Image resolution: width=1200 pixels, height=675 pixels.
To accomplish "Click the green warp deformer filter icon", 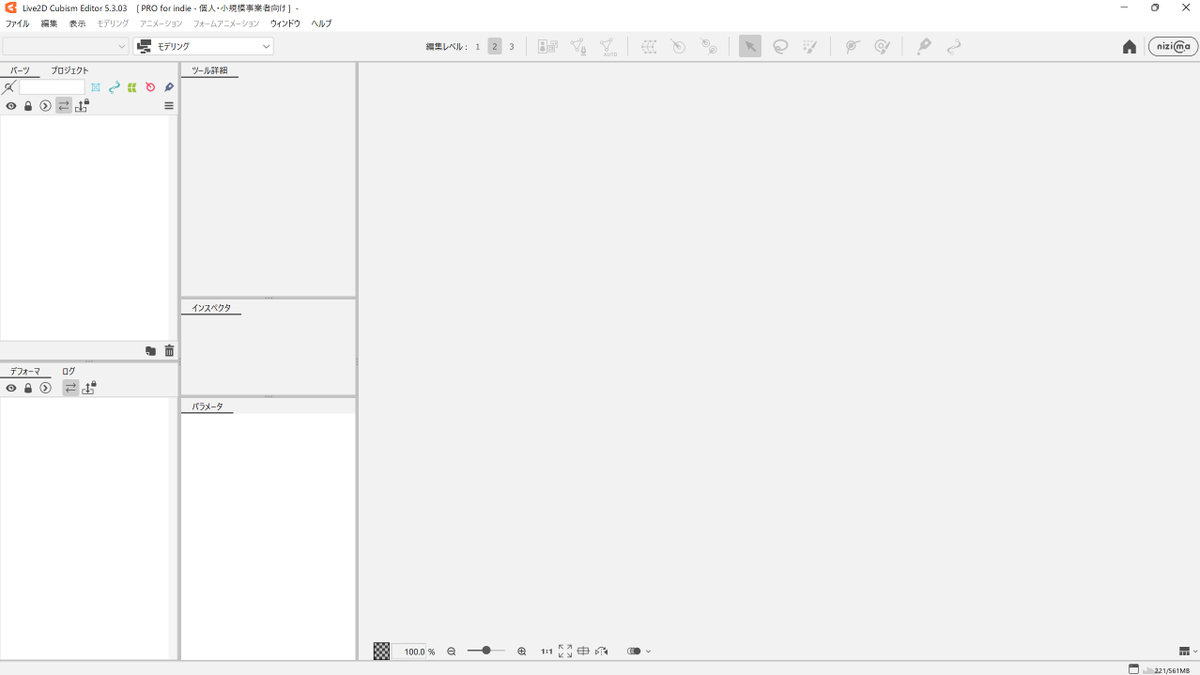I will (132, 88).
